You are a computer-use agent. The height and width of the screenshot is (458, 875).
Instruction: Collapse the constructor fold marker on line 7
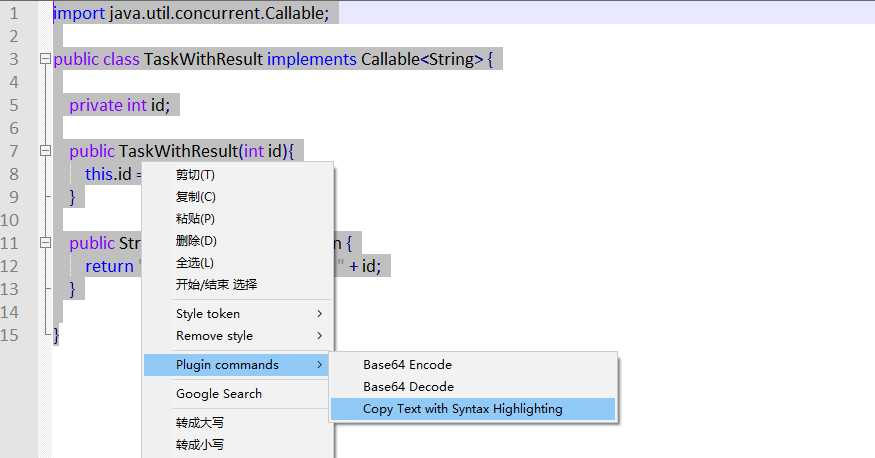45,151
